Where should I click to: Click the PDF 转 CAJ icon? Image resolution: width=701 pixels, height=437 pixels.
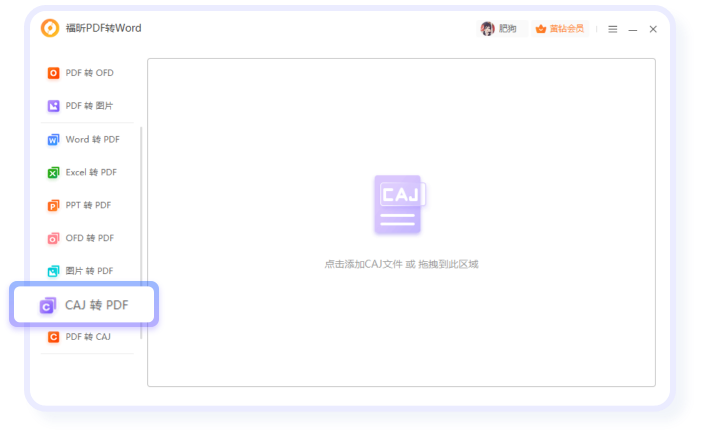pos(53,337)
